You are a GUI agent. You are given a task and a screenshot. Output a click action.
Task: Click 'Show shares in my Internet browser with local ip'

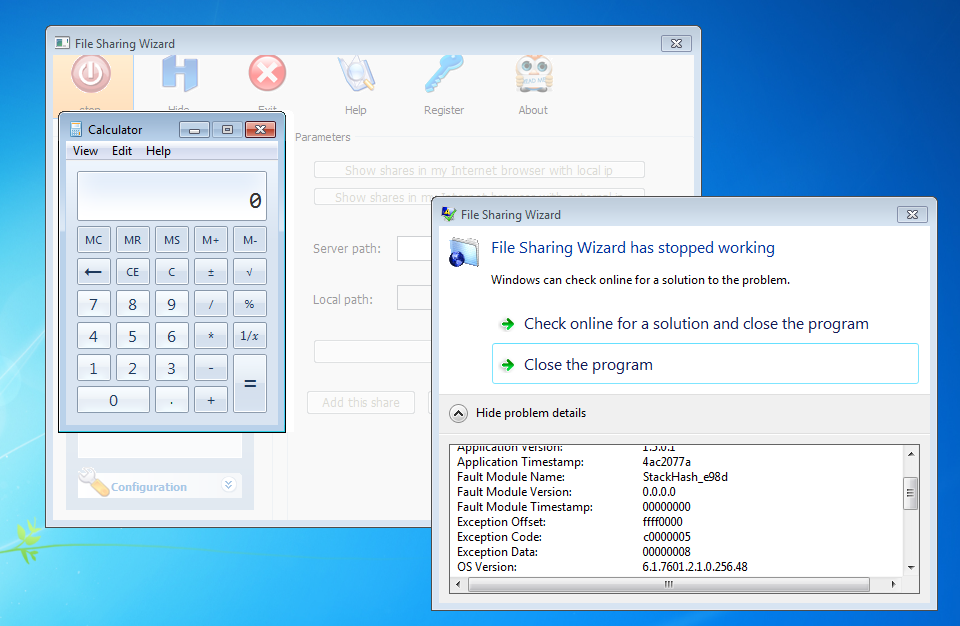[x=479, y=170]
